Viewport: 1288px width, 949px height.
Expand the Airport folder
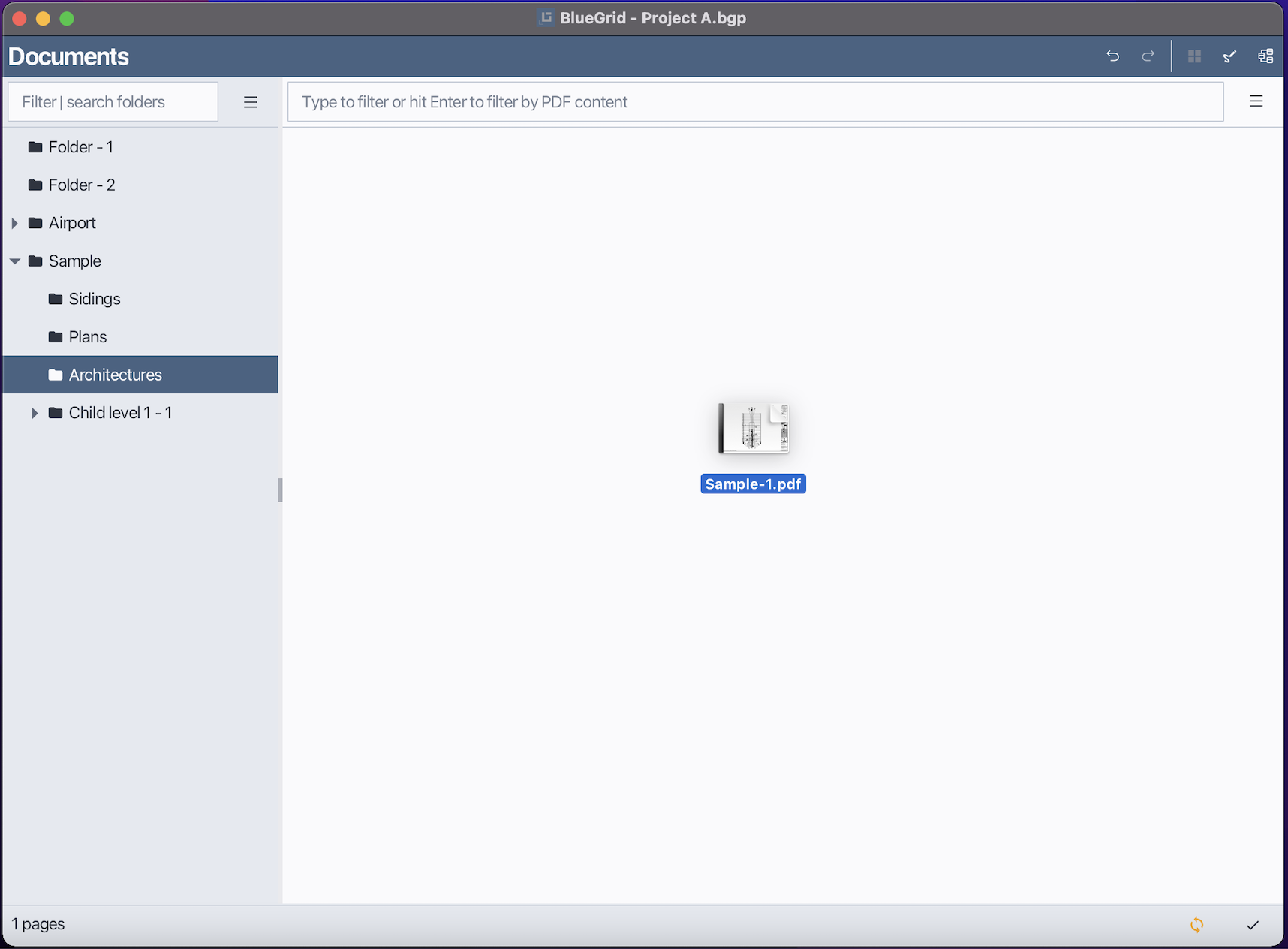[x=15, y=223]
